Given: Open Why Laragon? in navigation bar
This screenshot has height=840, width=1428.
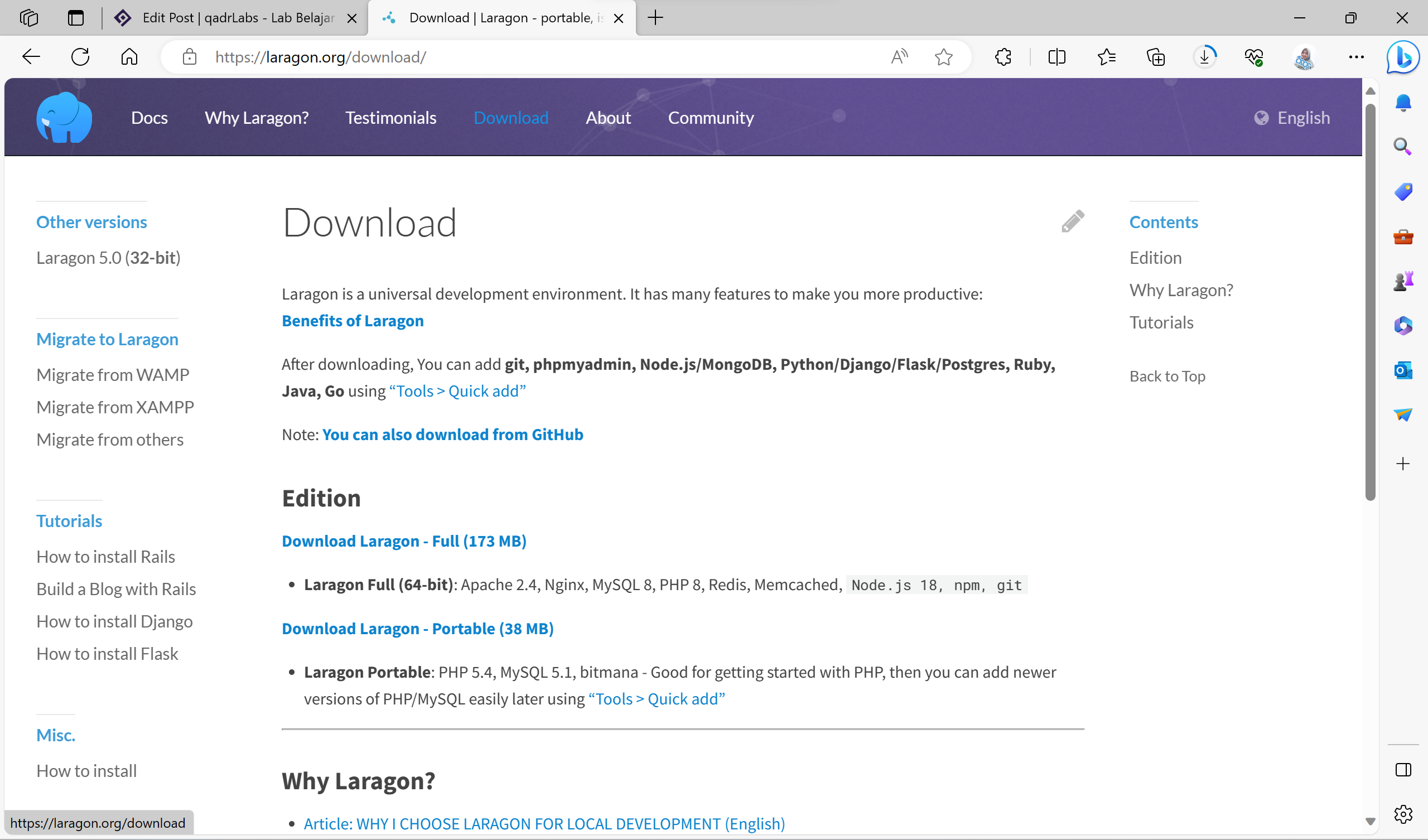Looking at the screenshot, I should [257, 118].
